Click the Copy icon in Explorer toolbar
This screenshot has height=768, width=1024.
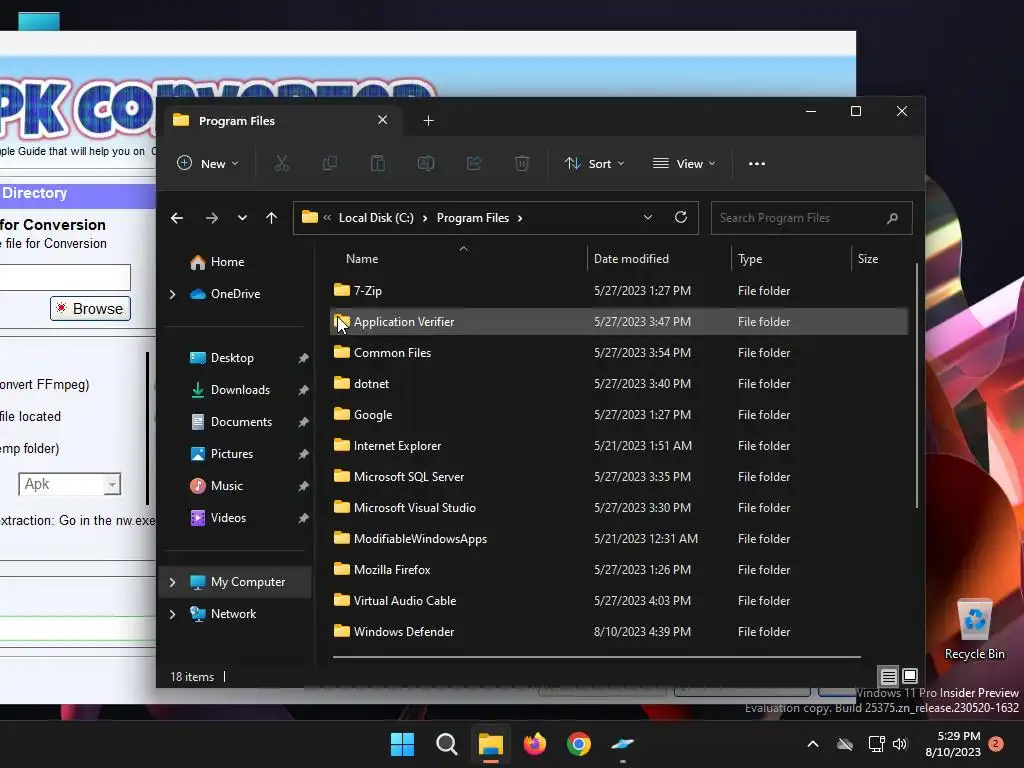click(330, 163)
